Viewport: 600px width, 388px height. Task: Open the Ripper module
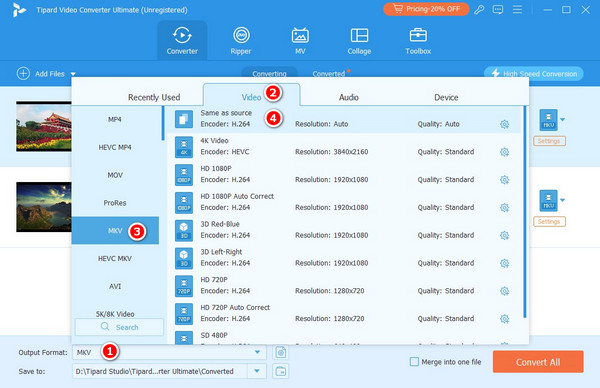(241, 41)
